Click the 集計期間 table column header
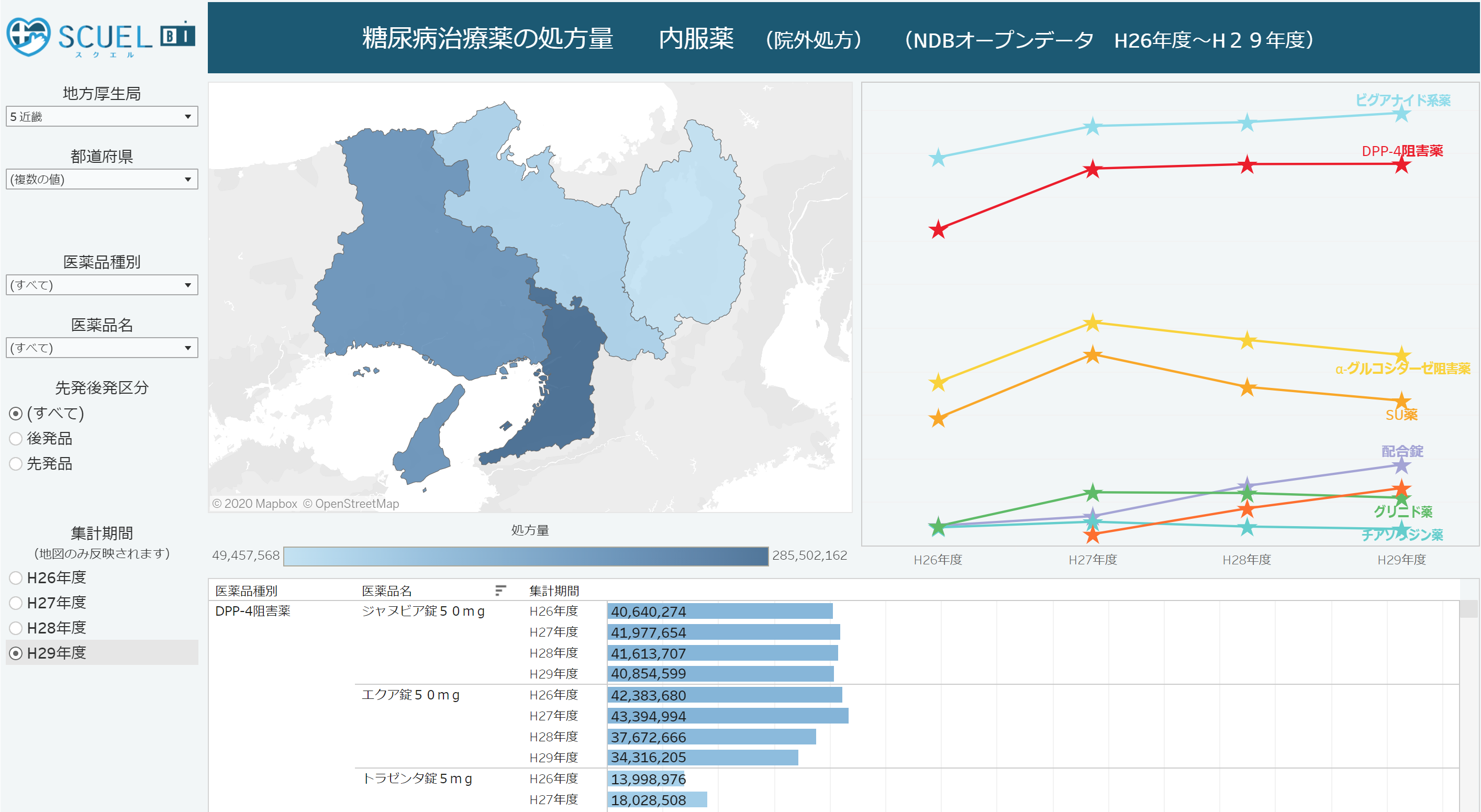Image resolution: width=1481 pixels, height=812 pixels. click(x=554, y=591)
